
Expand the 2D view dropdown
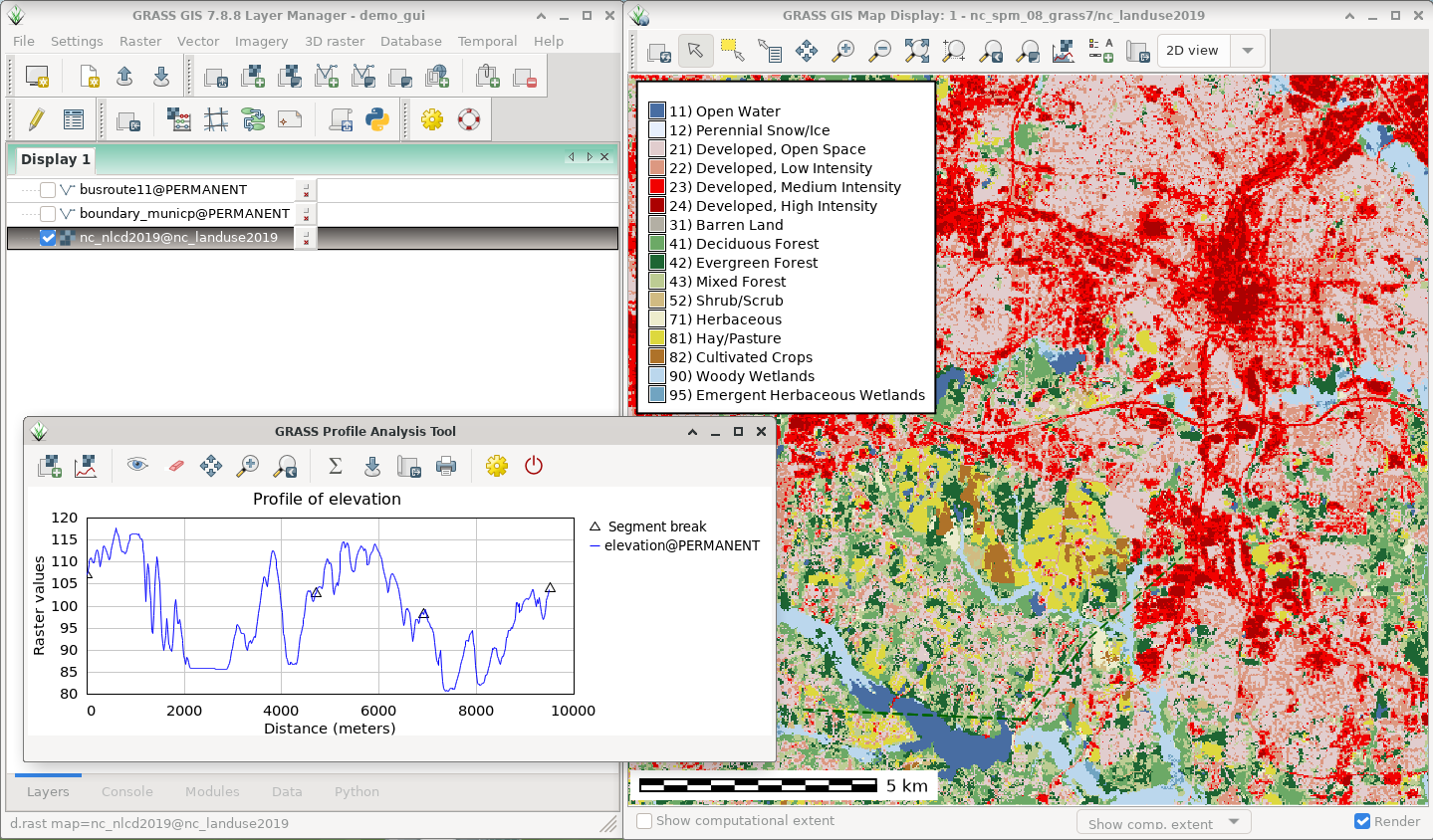(x=1247, y=51)
